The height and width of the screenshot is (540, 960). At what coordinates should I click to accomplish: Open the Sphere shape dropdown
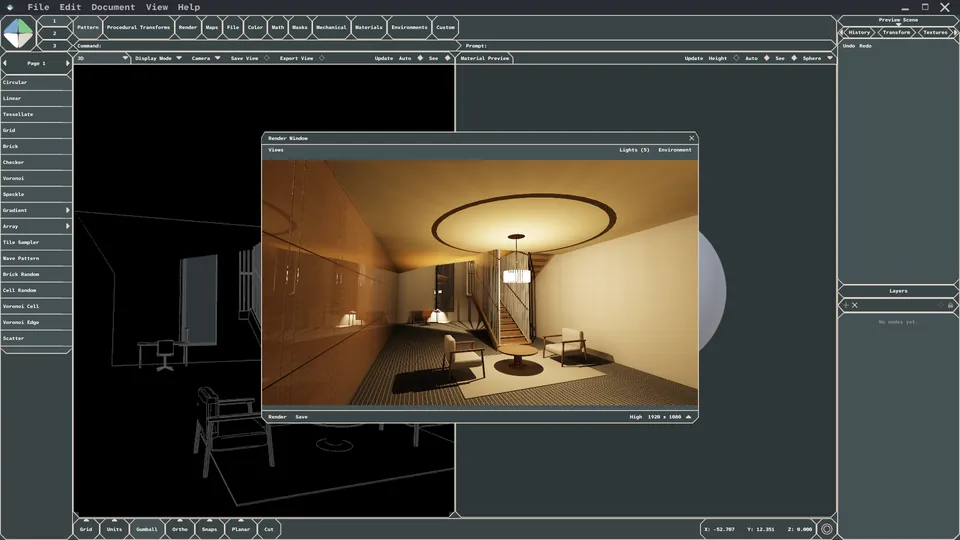click(830, 58)
